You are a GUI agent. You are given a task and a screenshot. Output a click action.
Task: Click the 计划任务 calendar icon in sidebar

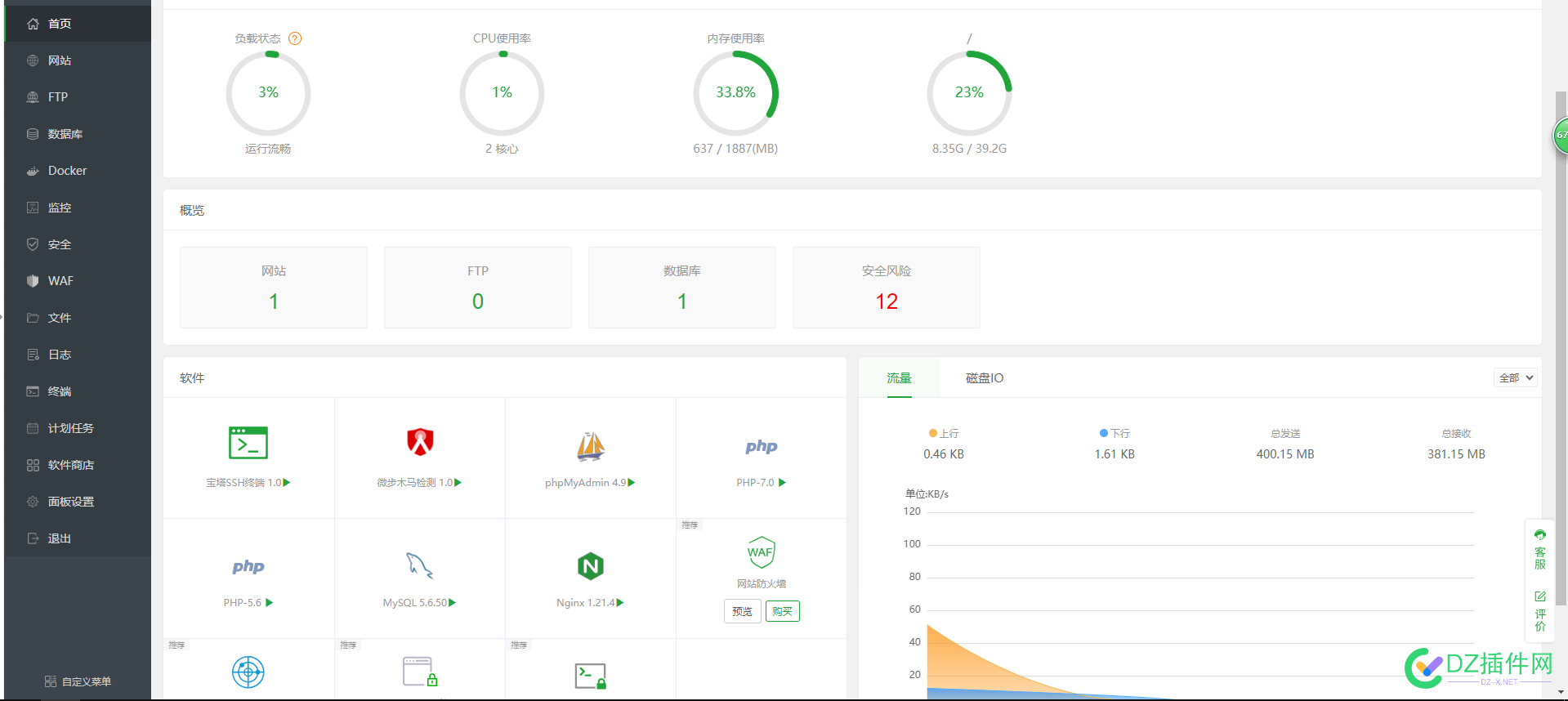pyautogui.click(x=33, y=428)
